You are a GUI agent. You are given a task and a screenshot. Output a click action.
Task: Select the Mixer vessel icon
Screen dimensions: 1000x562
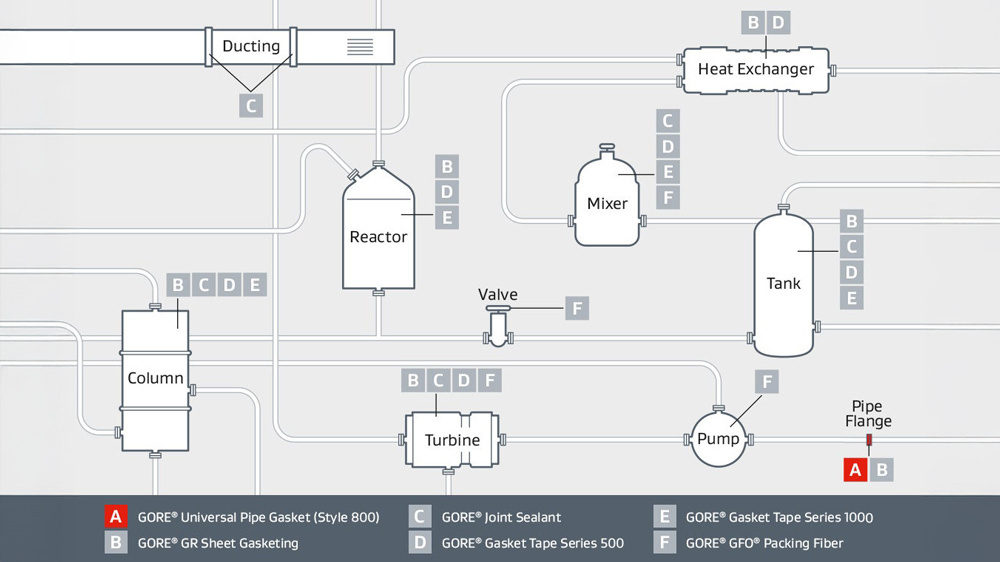click(607, 203)
